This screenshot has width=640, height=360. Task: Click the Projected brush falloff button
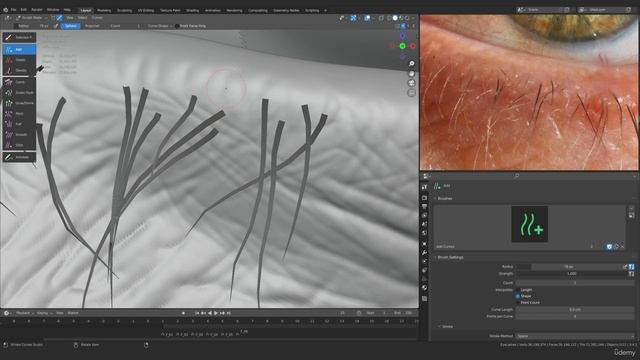(92, 26)
